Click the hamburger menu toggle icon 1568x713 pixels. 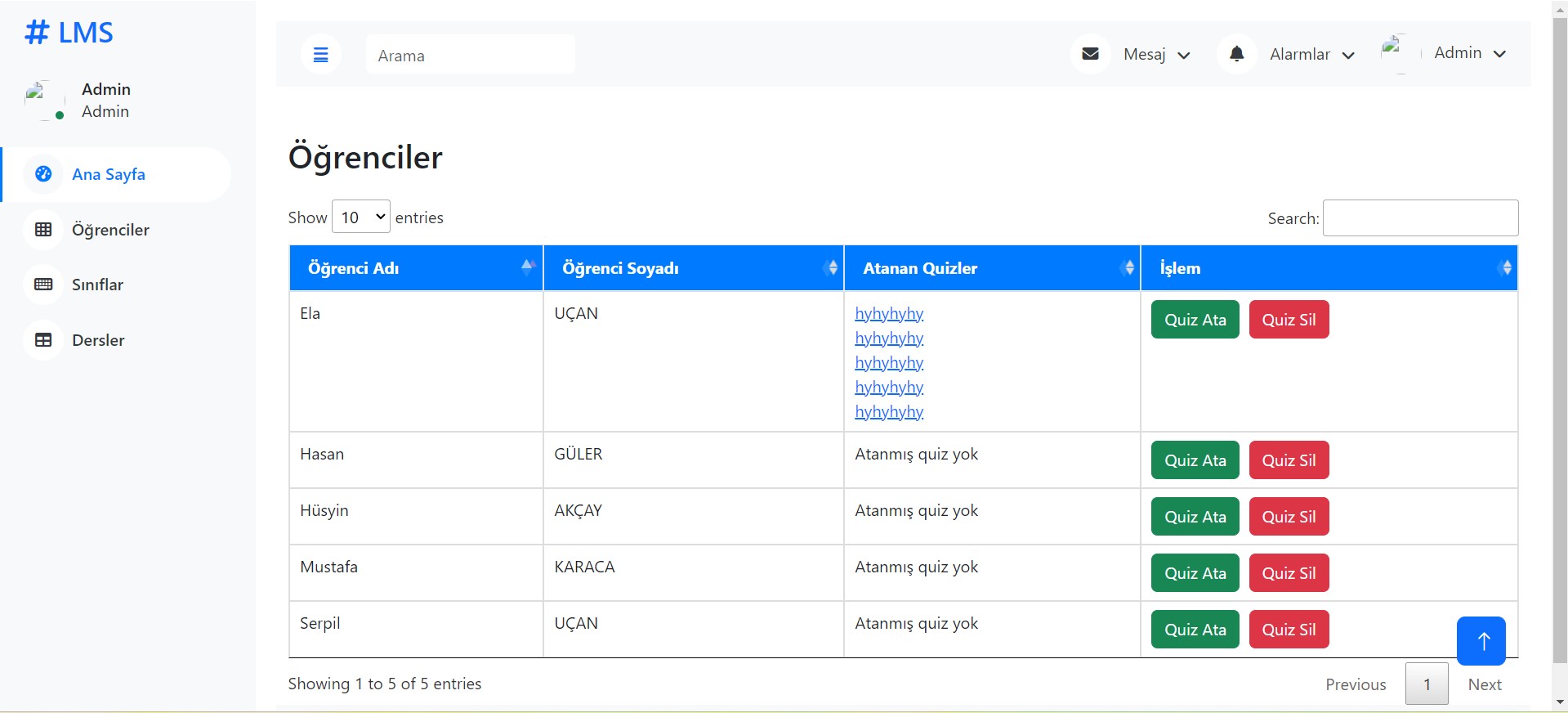(320, 55)
